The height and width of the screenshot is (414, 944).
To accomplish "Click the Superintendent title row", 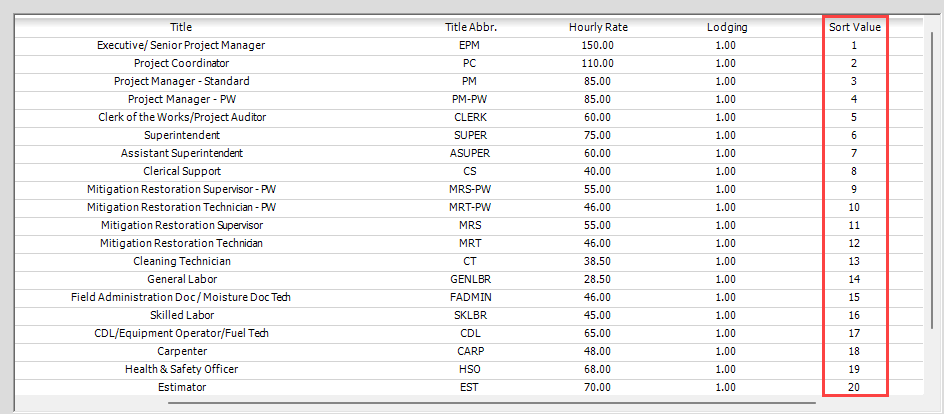I will [468, 135].
